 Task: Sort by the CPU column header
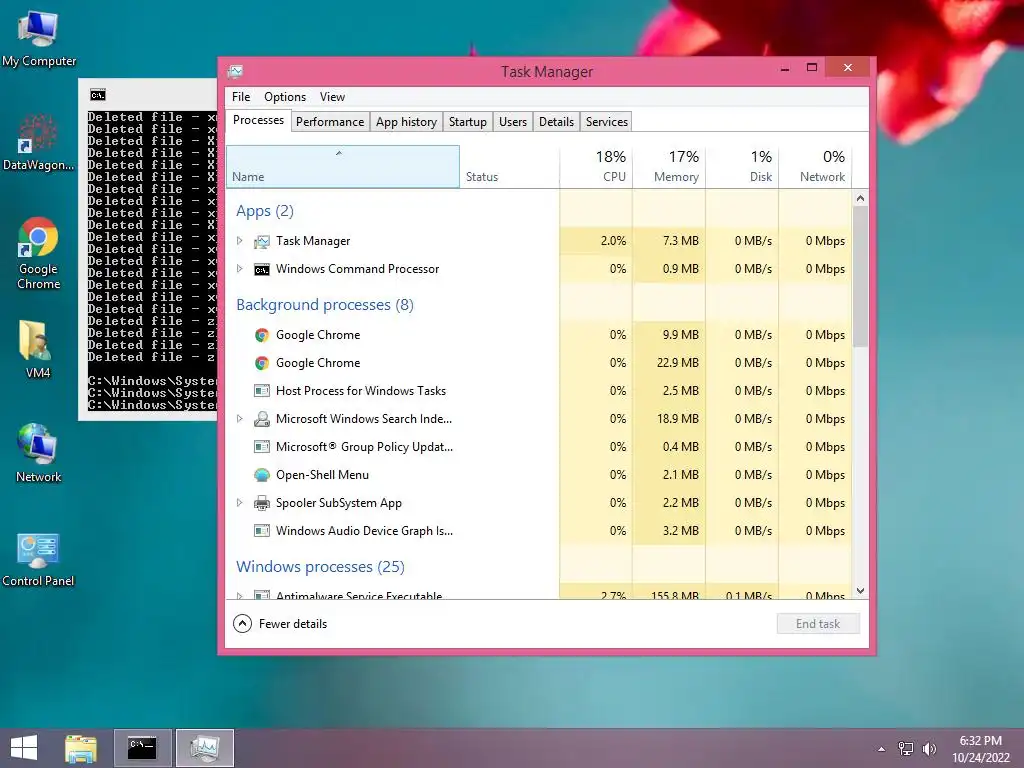[x=596, y=167]
